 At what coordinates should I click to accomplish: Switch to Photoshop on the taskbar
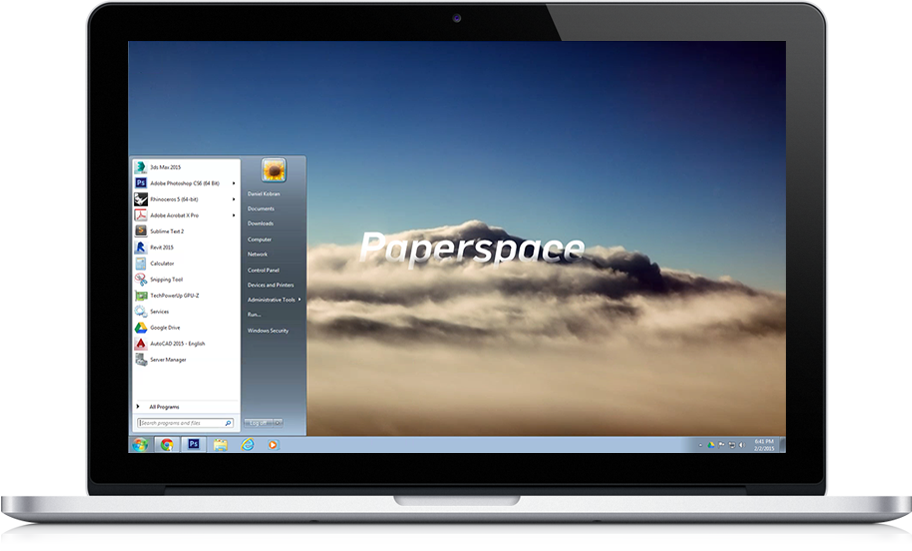point(194,445)
